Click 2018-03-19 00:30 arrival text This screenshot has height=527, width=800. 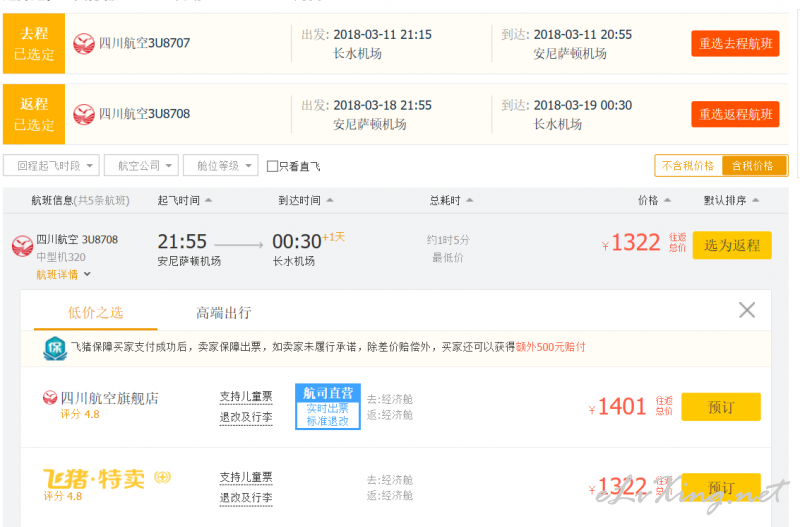(583, 106)
